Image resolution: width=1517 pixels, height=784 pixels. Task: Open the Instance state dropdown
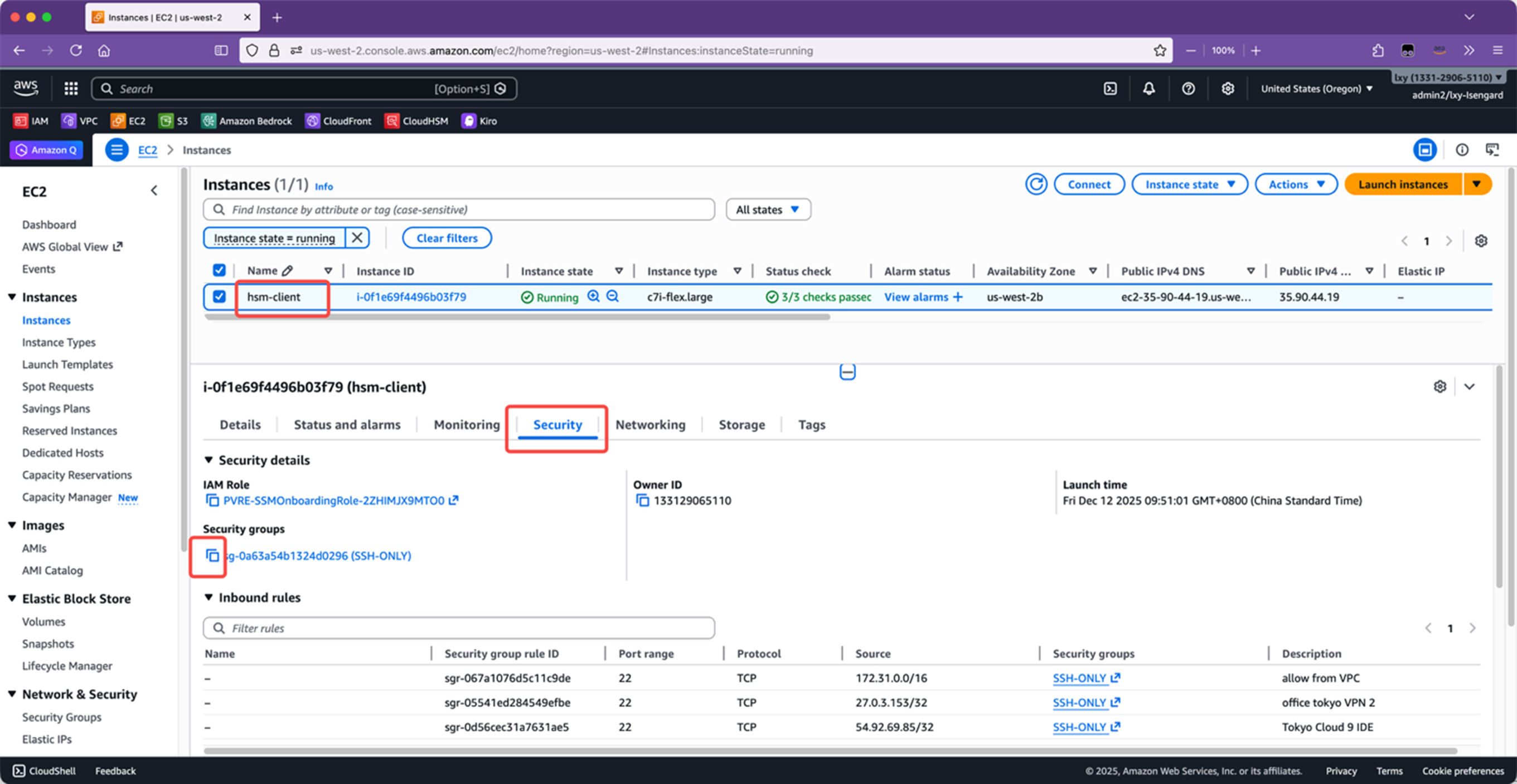[1190, 184]
